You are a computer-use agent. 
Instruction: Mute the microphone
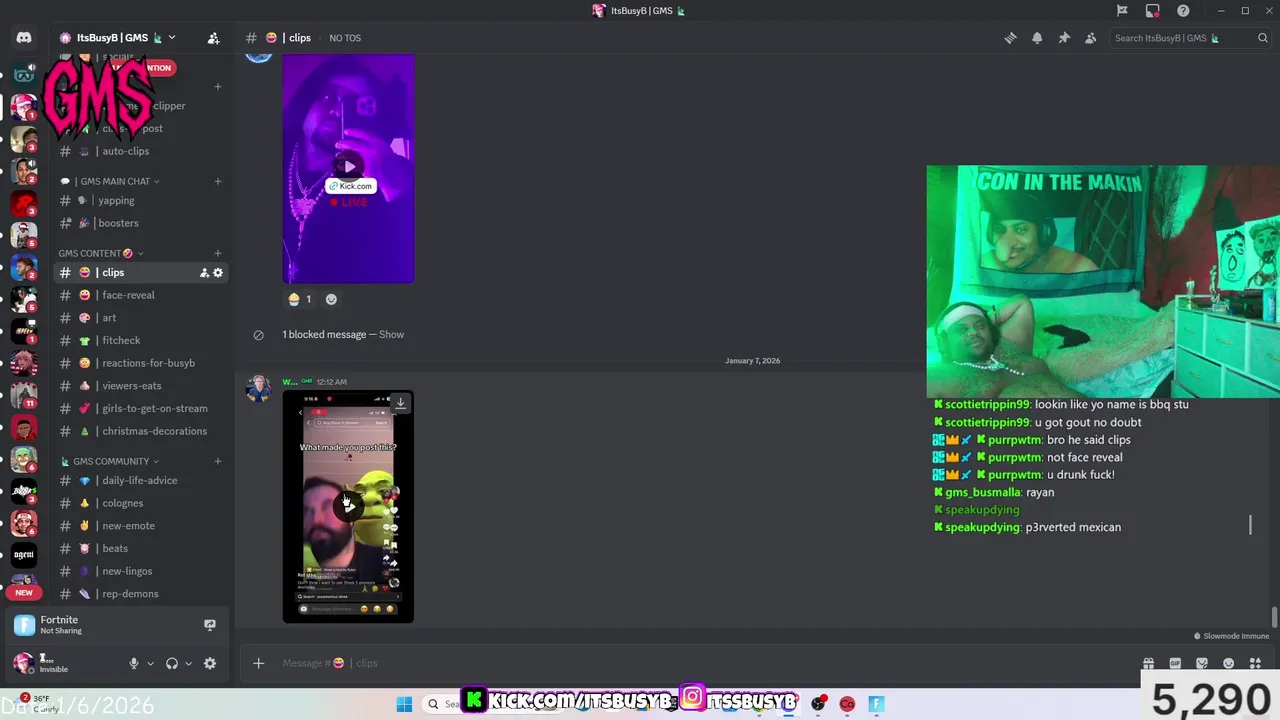coord(133,663)
